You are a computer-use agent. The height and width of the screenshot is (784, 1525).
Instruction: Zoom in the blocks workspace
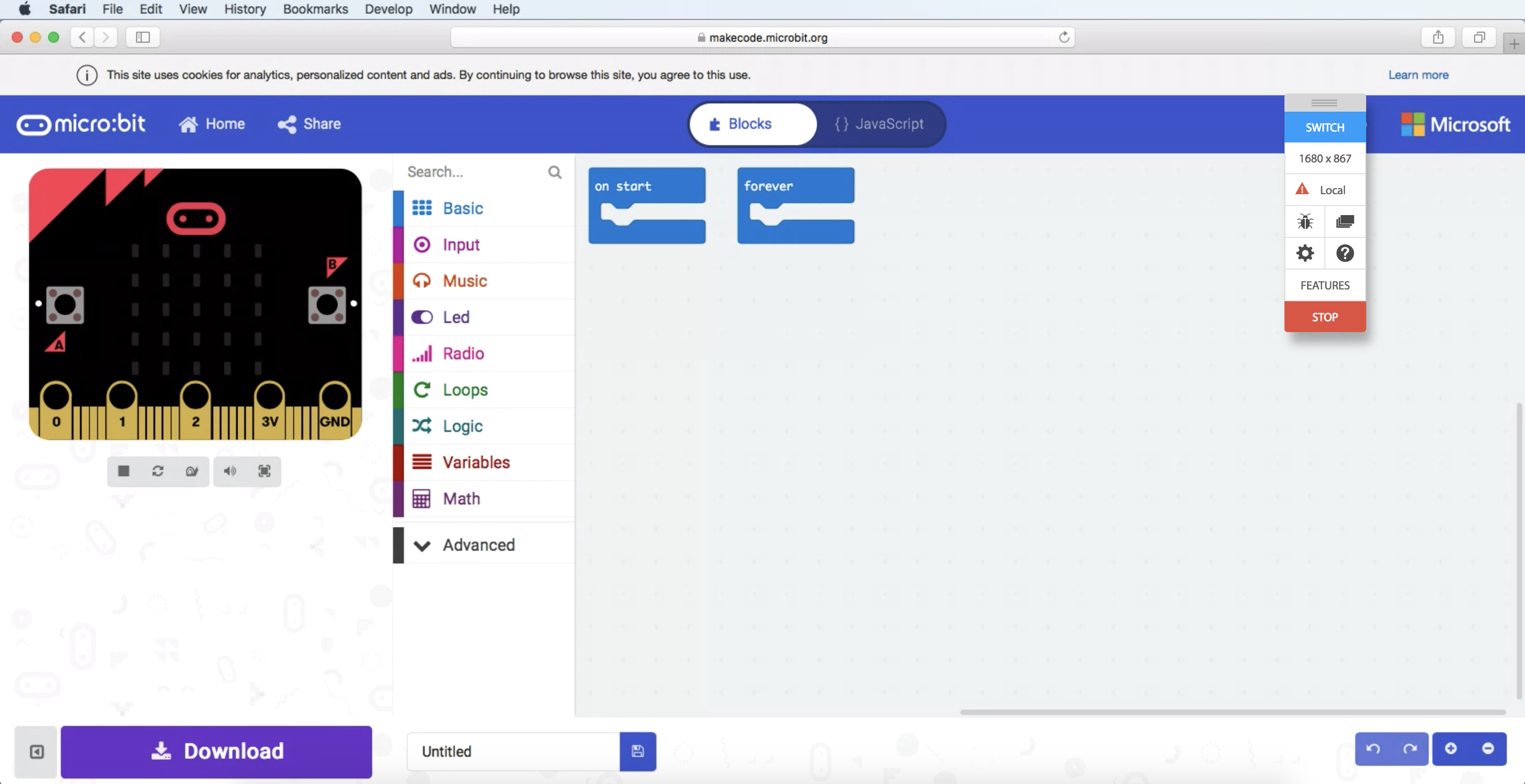(1451, 749)
